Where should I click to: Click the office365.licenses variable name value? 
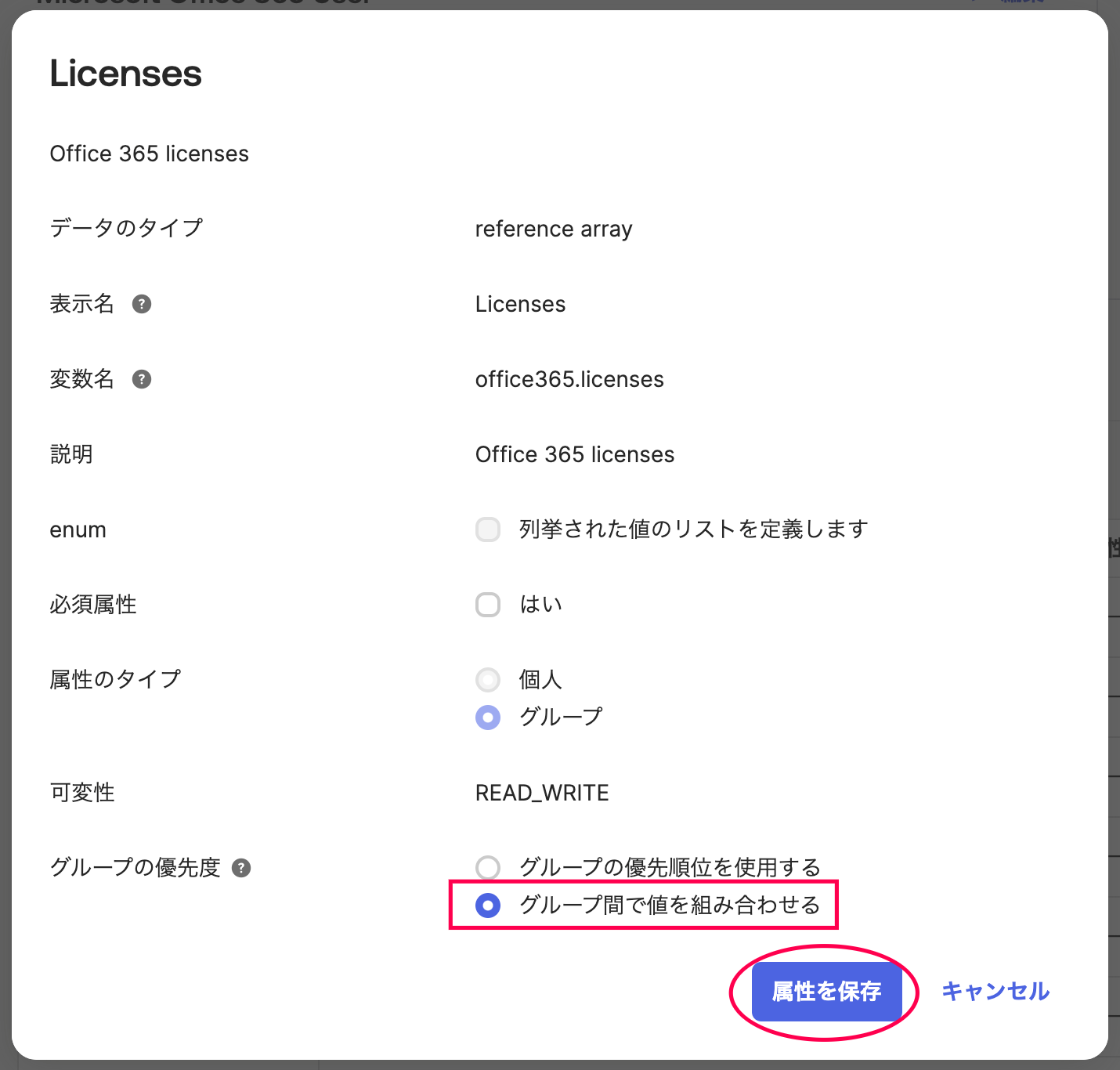coord(569,379)
